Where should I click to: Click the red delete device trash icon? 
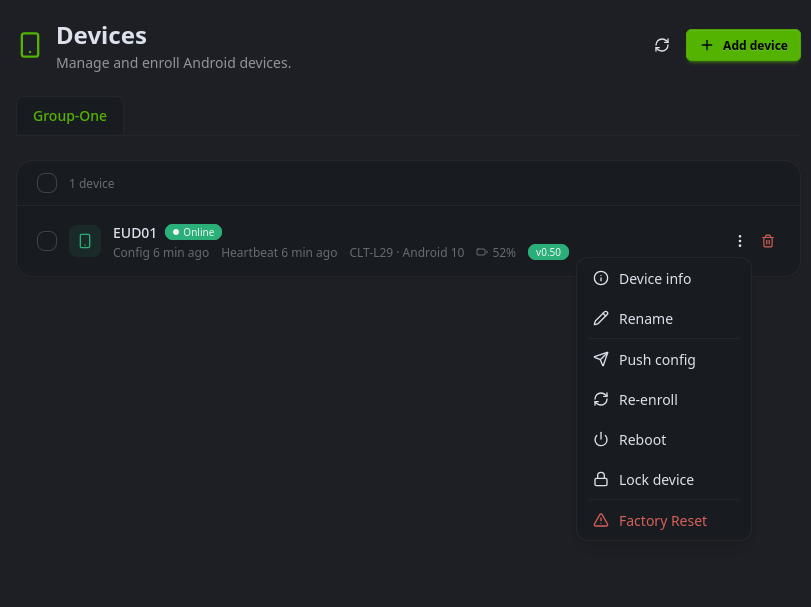click(768, 241)
